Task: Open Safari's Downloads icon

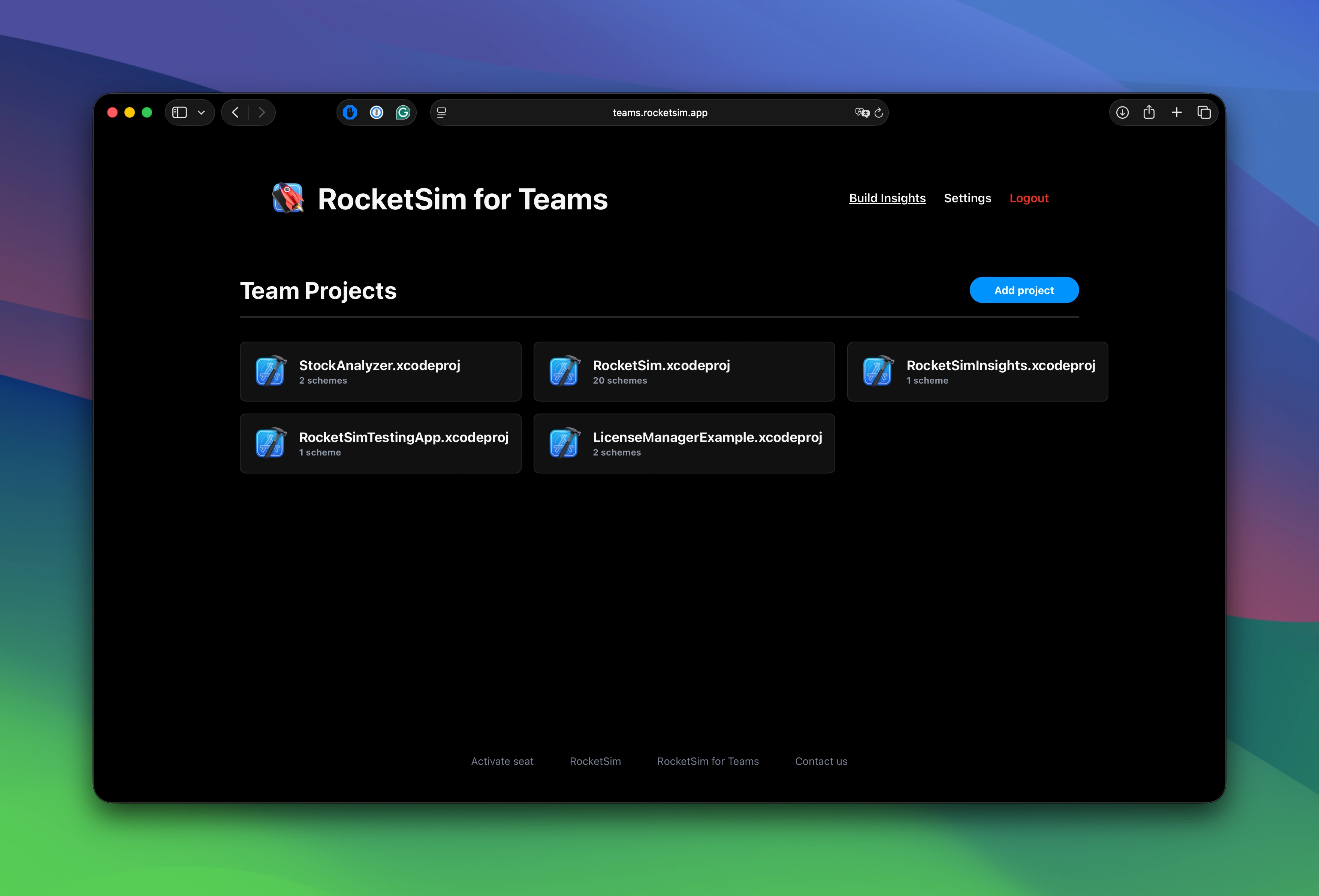Action: point(1122,112)
